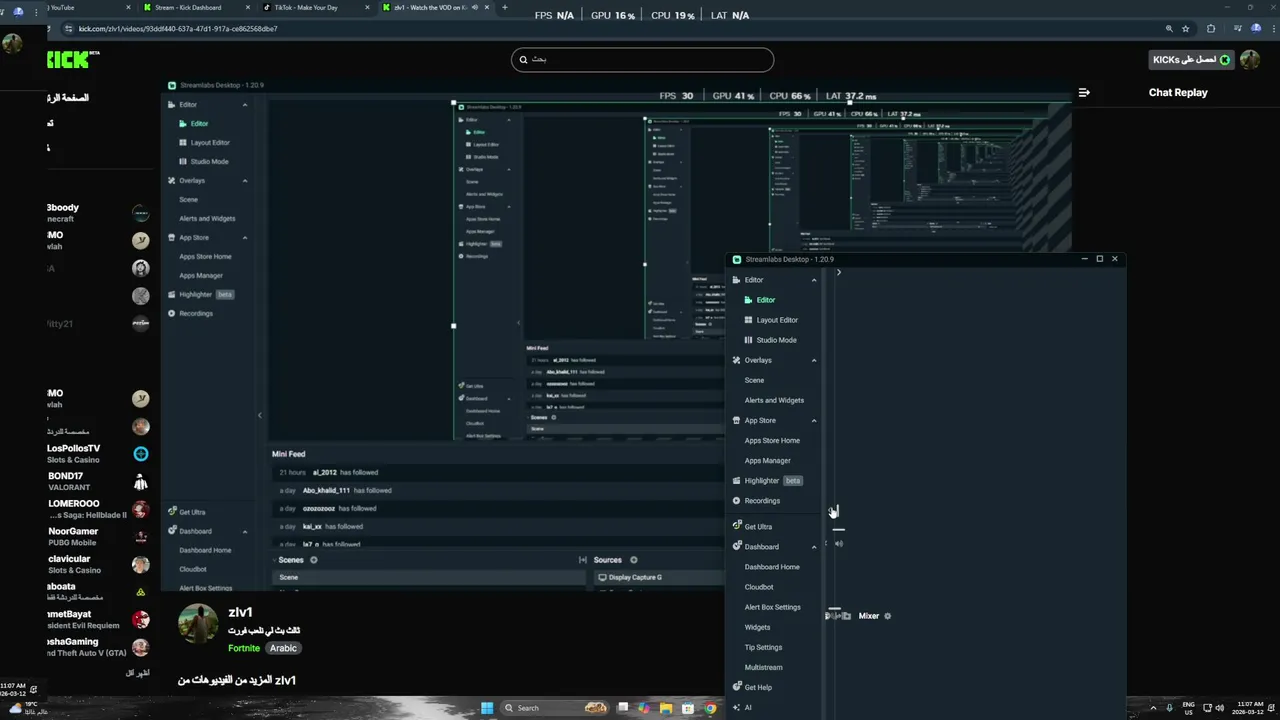Viewport: 1280px width, 720px height.
Task: Bookmark this page with star icon
Action: tap(1186, 29)
